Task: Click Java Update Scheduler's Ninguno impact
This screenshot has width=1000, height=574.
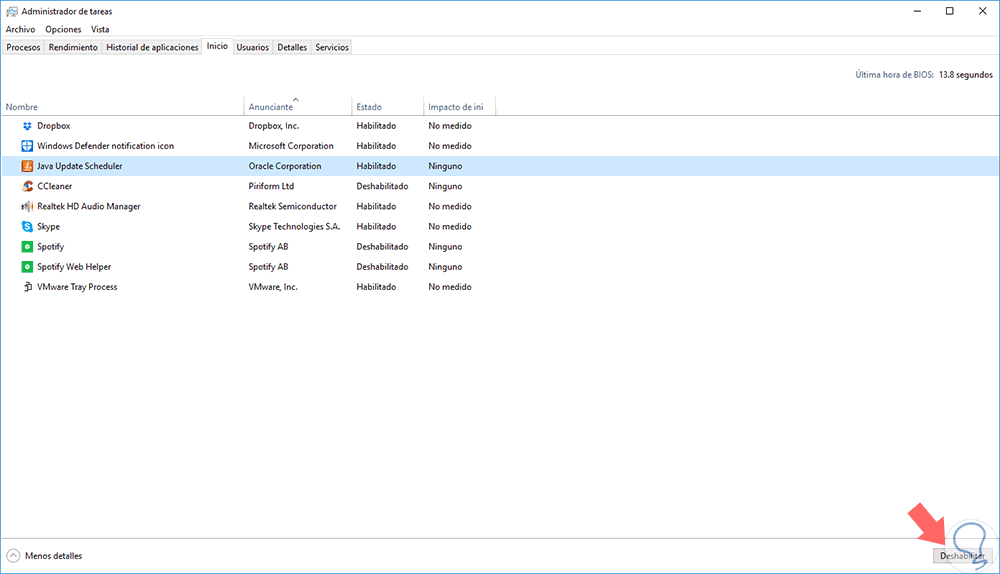Action: [x=445, y=166]
